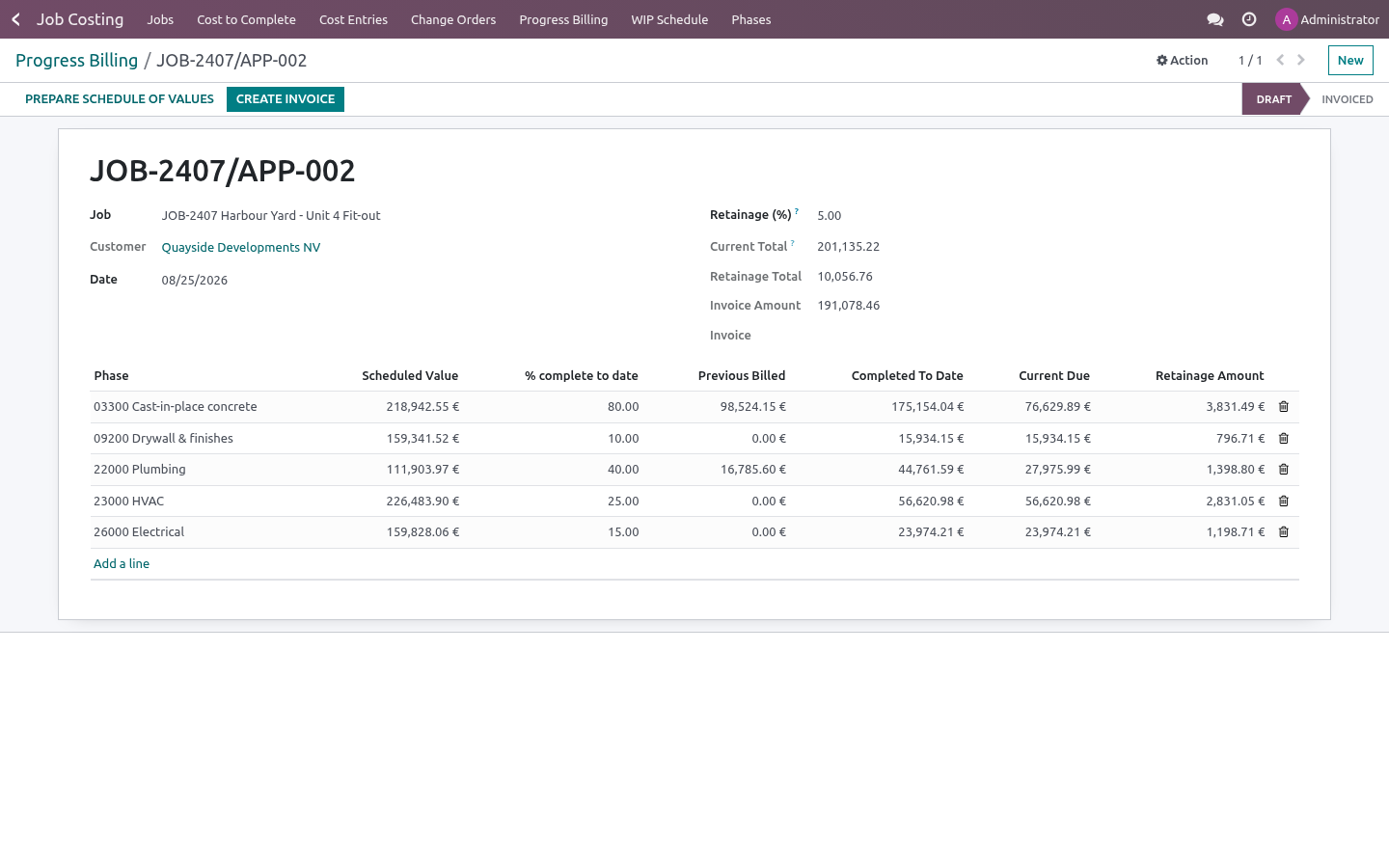The width and height of the screenshot is (1389, 868).
Task: Open the Phases menu
Action: click(751, 19)
